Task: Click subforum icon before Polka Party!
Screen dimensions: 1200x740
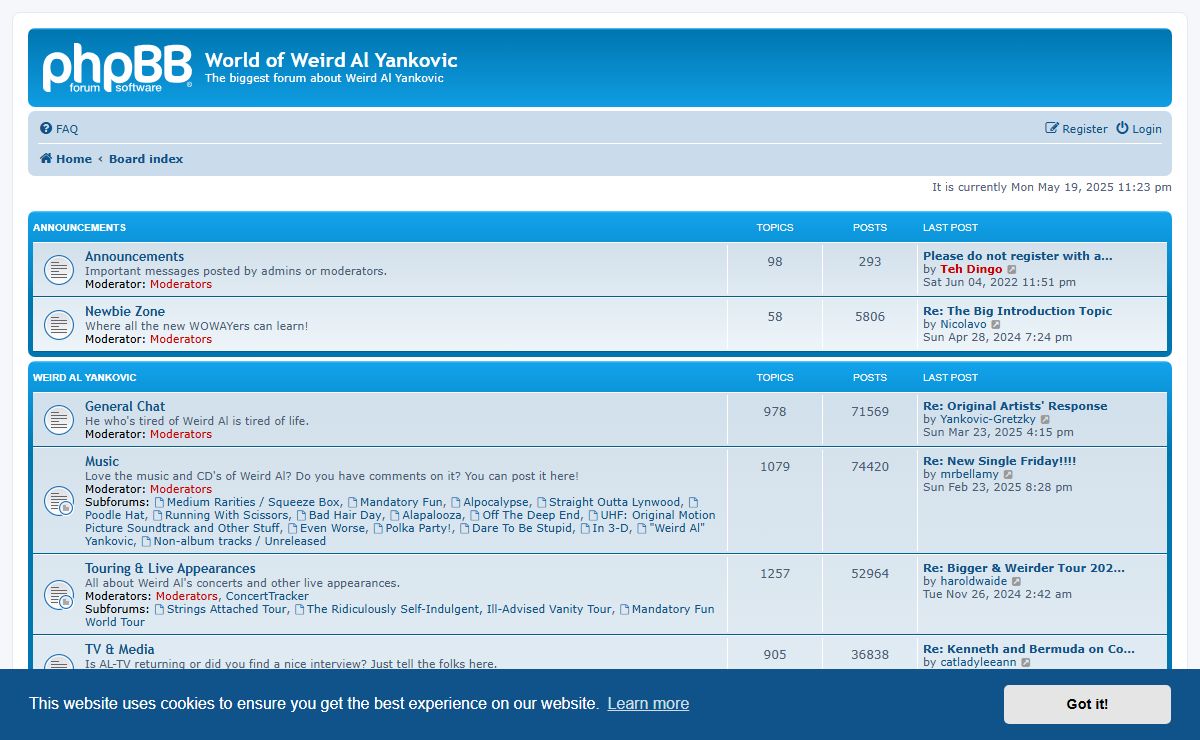Action: [x=378, y=528]
